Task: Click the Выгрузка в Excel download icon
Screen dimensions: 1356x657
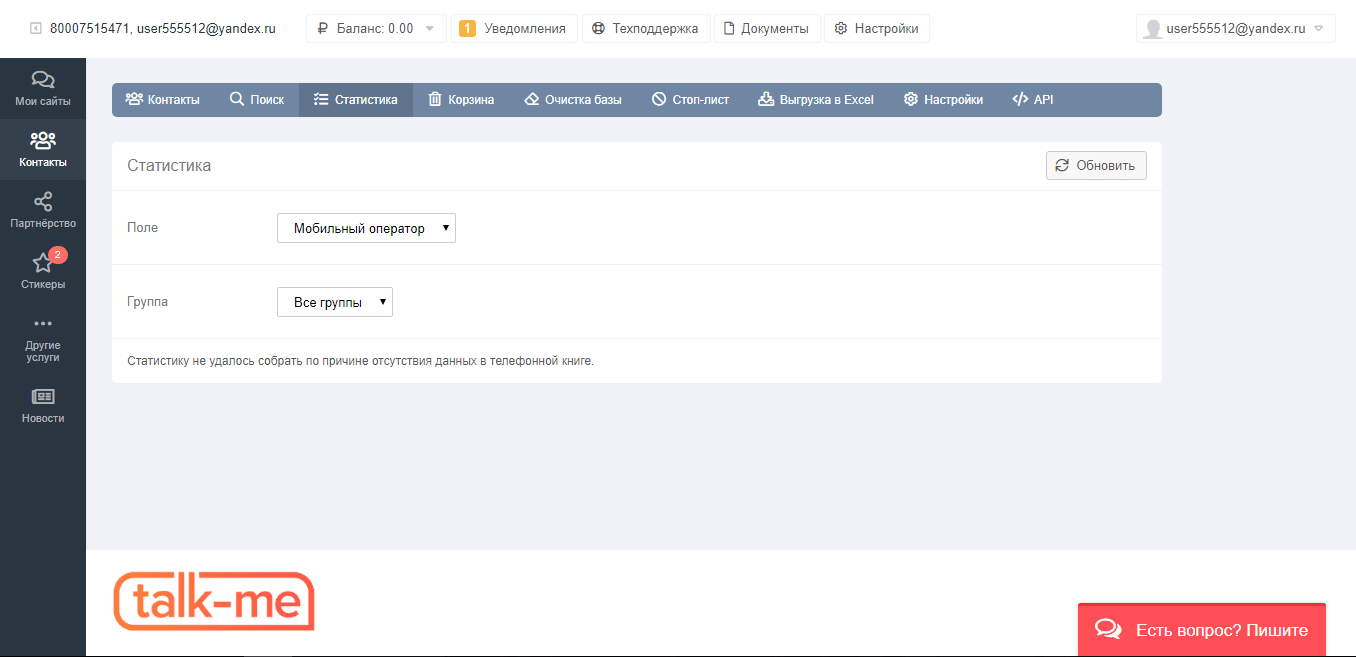Action: tap(766, 100)
